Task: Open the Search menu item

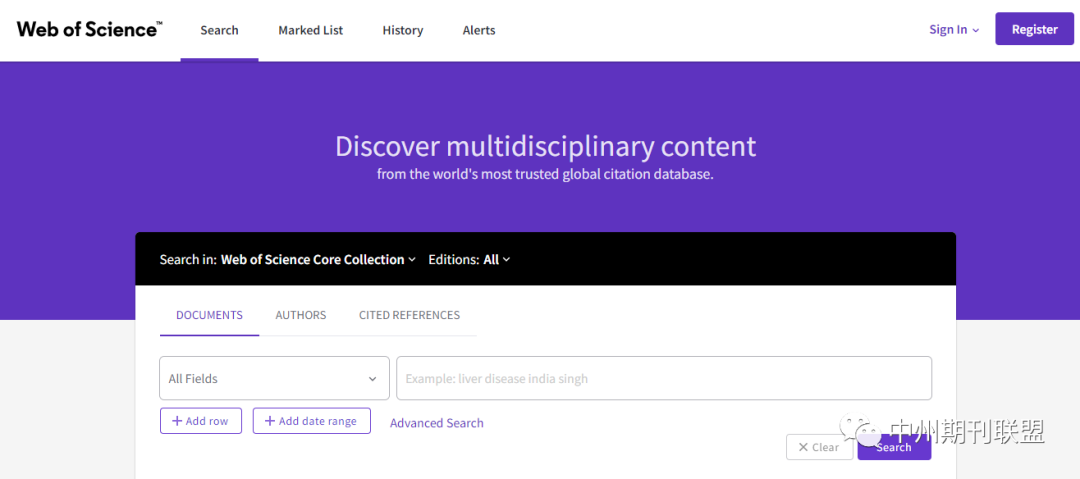Action: coord(219,30)
